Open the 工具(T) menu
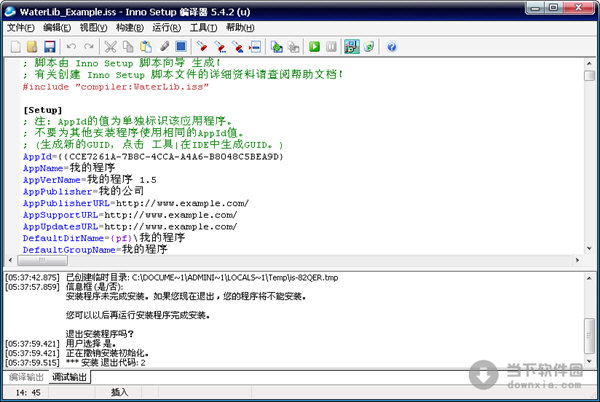The width and height of the screenshot is (600, 402). click(203, 27)
